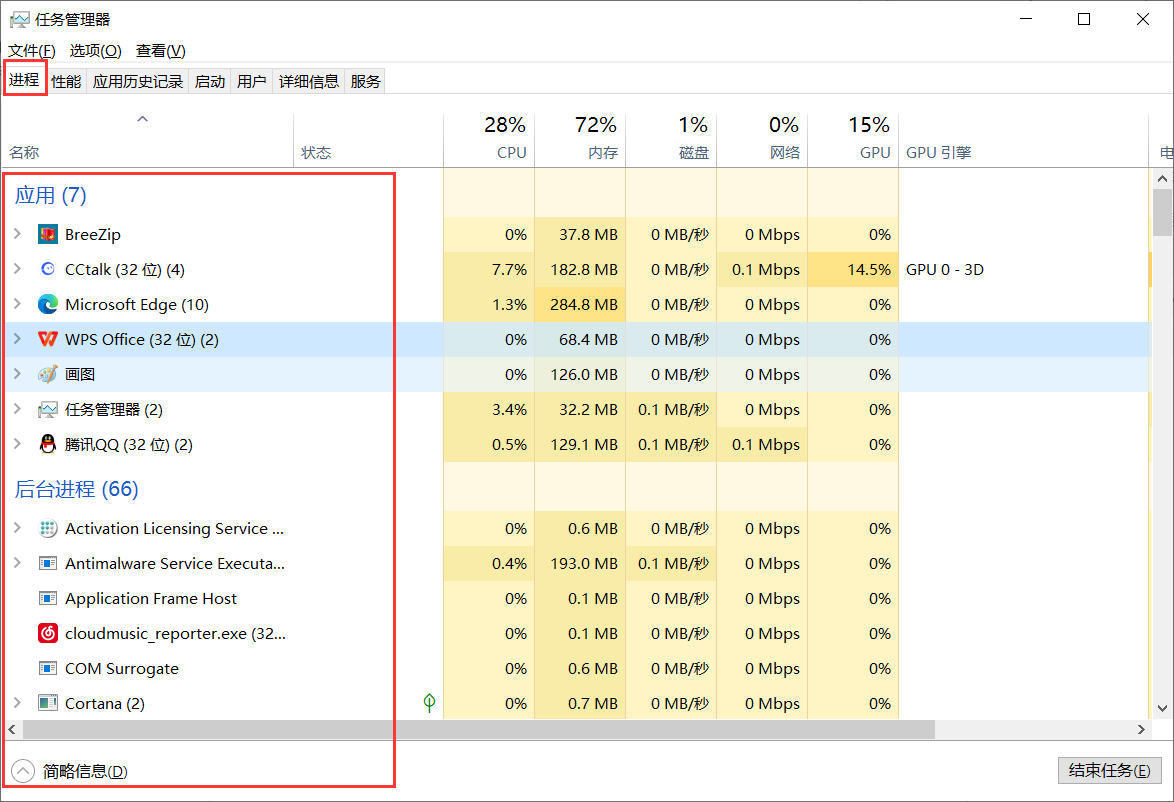Open the 查看(V) menu

[160, 51]
